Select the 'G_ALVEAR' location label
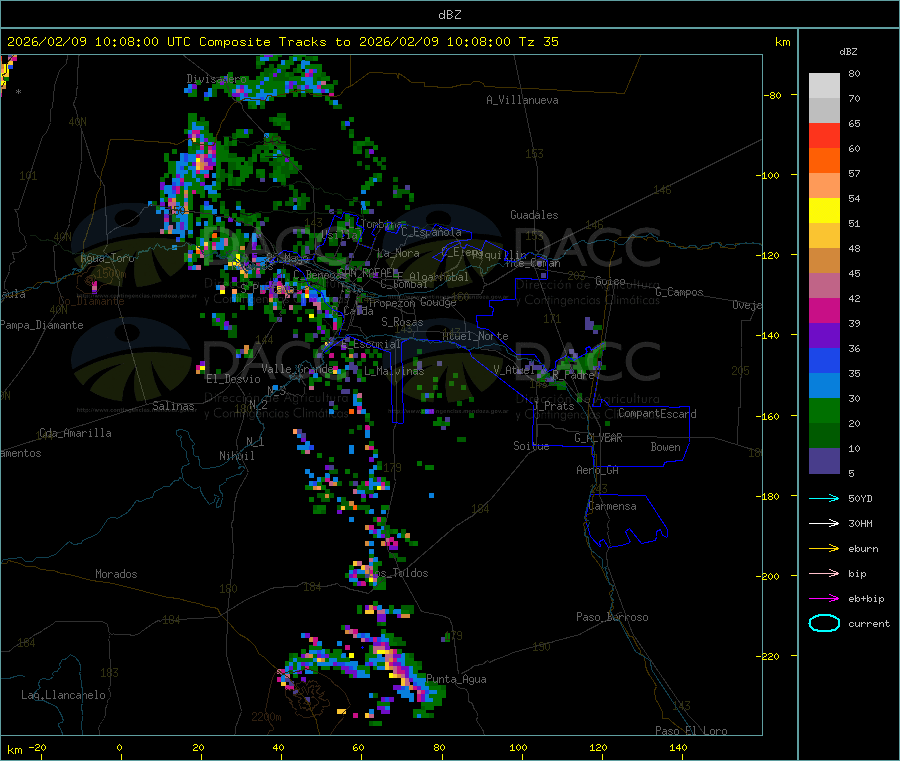Viewport: 900px width, 761px height. 598,438
